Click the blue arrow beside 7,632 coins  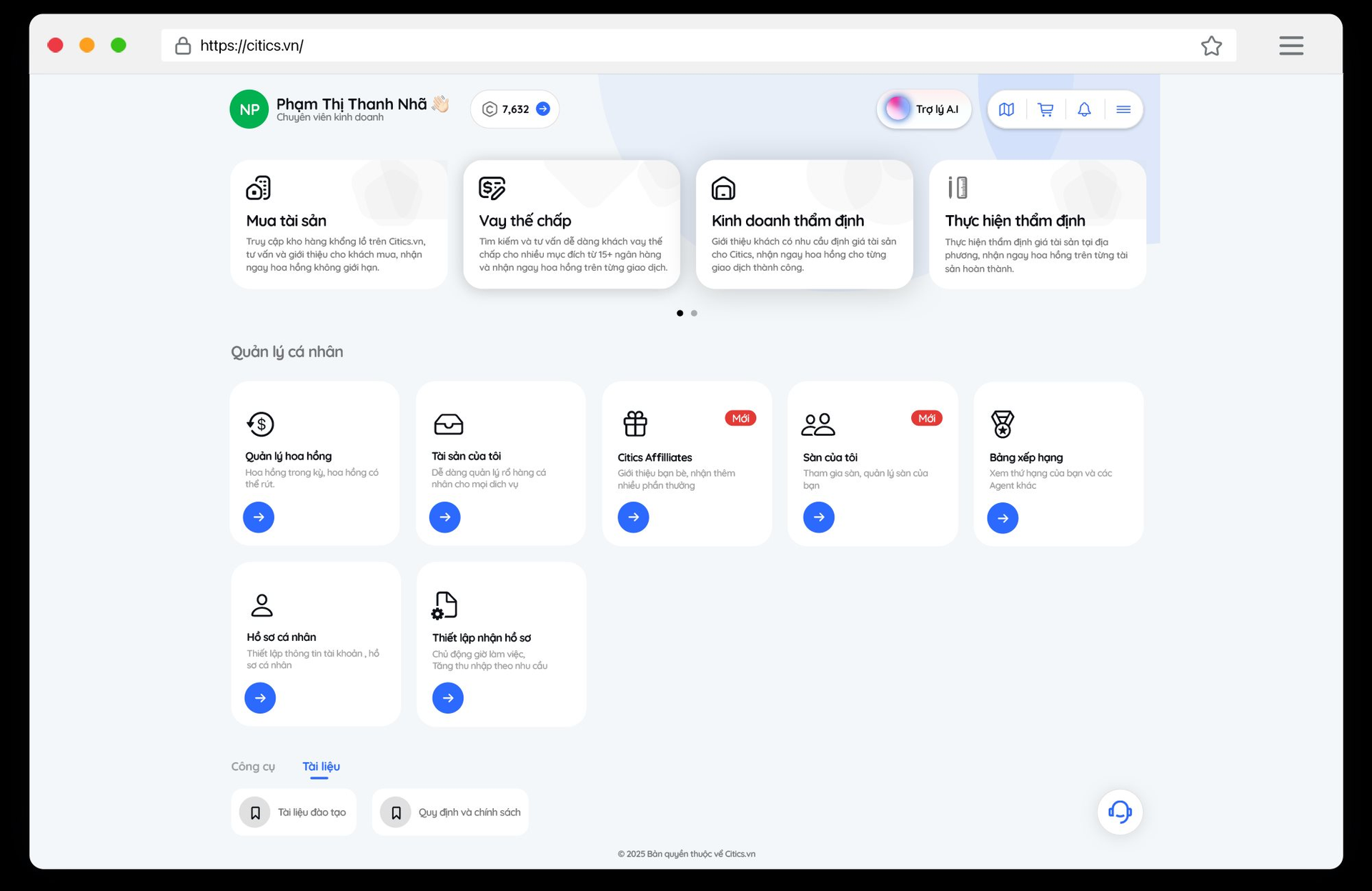[x=543, y=109]
